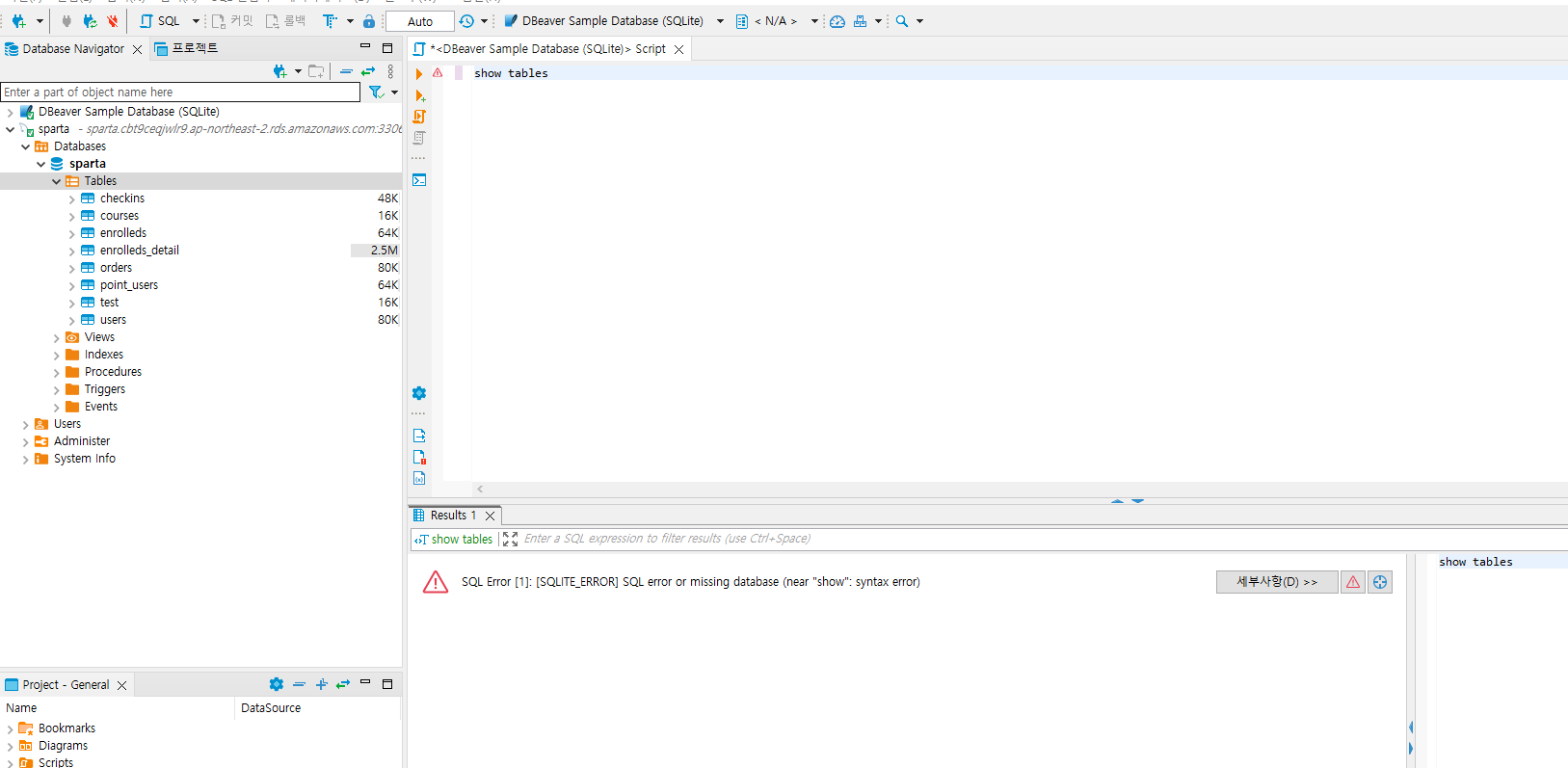Click the 롤백 (Rollback) toolbar button
The width and height of the screenshot is (1568, 768).
286,21
